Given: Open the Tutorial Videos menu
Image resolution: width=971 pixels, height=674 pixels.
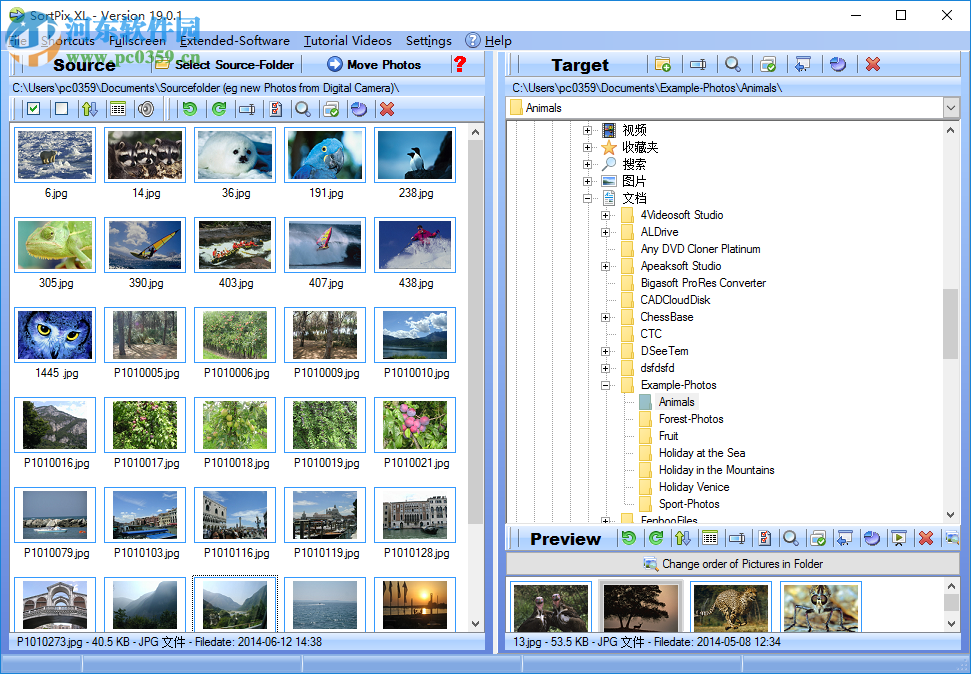Looking at the screenshot, I should click(348, 41).
